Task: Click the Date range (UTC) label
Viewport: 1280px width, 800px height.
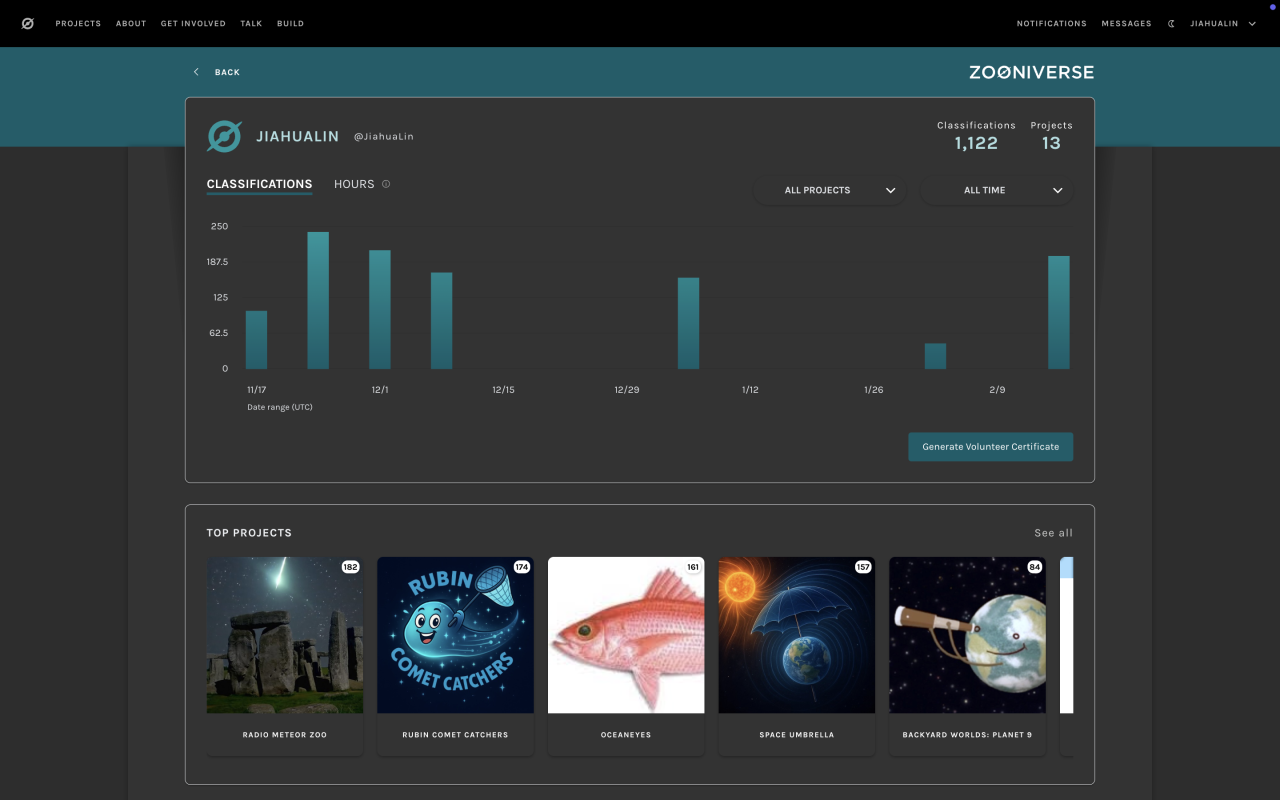Action: point(280,407)
